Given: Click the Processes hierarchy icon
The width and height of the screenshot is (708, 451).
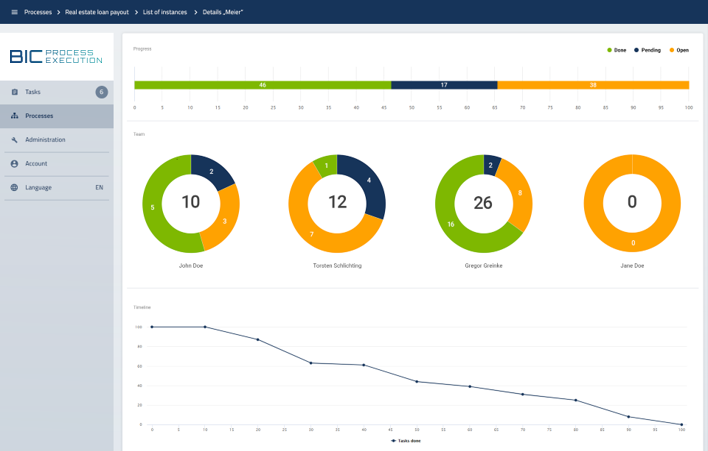Looking at the screenshot, I should (14, 116).
